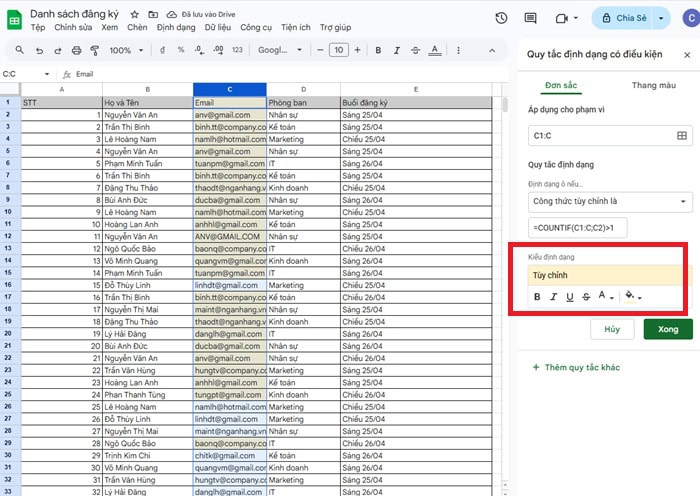Toggle underline in conditional format style
The height and width of the screenshot is (496, 700).
click(x=570, y=297)
